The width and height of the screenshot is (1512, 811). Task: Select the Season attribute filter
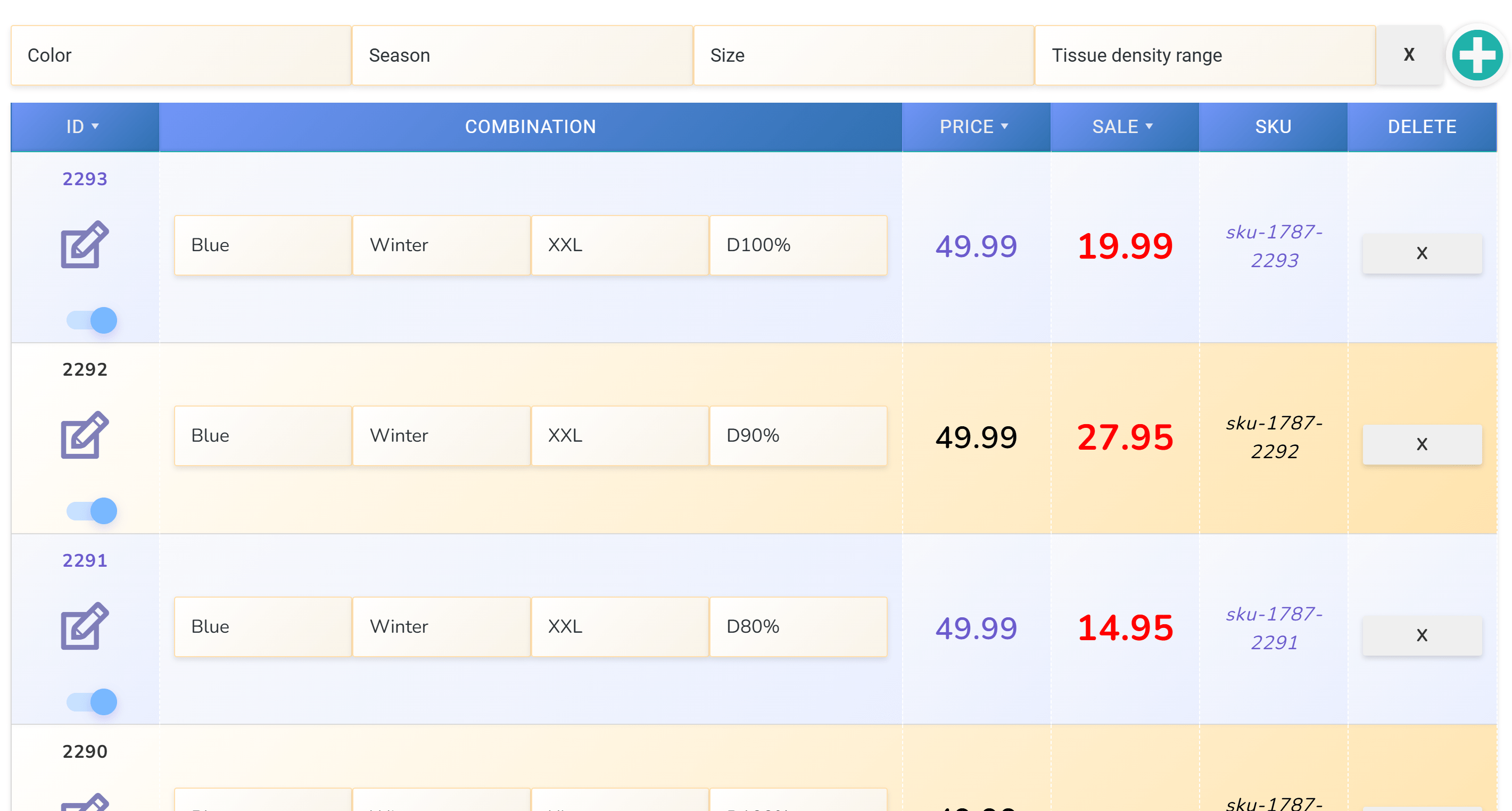coord(522,55)
